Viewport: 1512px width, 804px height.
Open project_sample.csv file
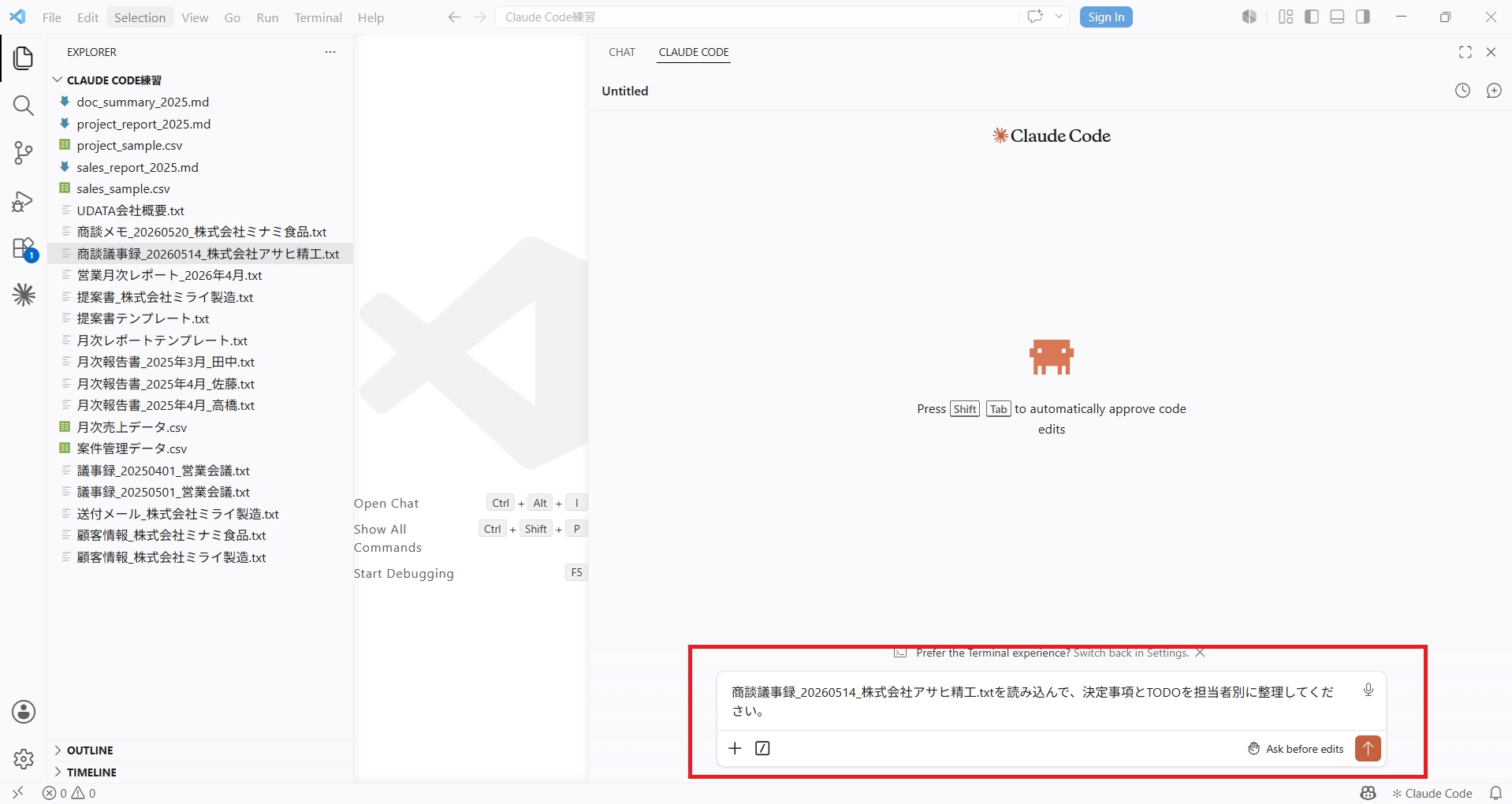129,145
